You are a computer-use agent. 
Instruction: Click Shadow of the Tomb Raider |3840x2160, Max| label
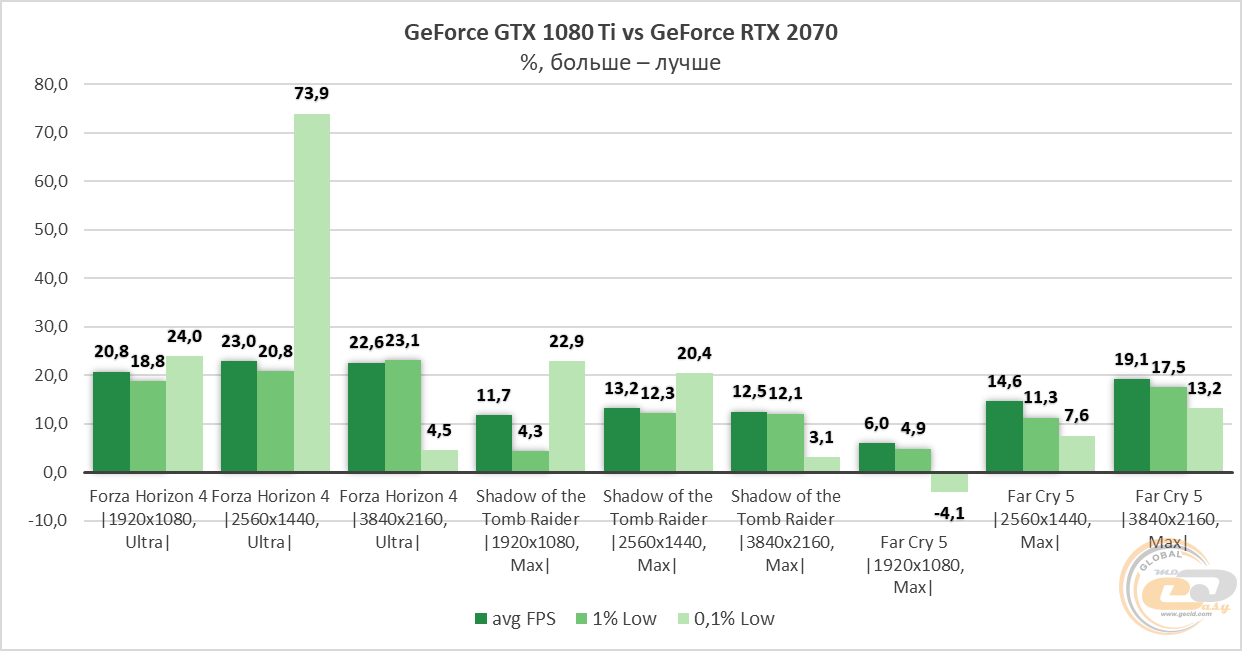pos(786,531)
